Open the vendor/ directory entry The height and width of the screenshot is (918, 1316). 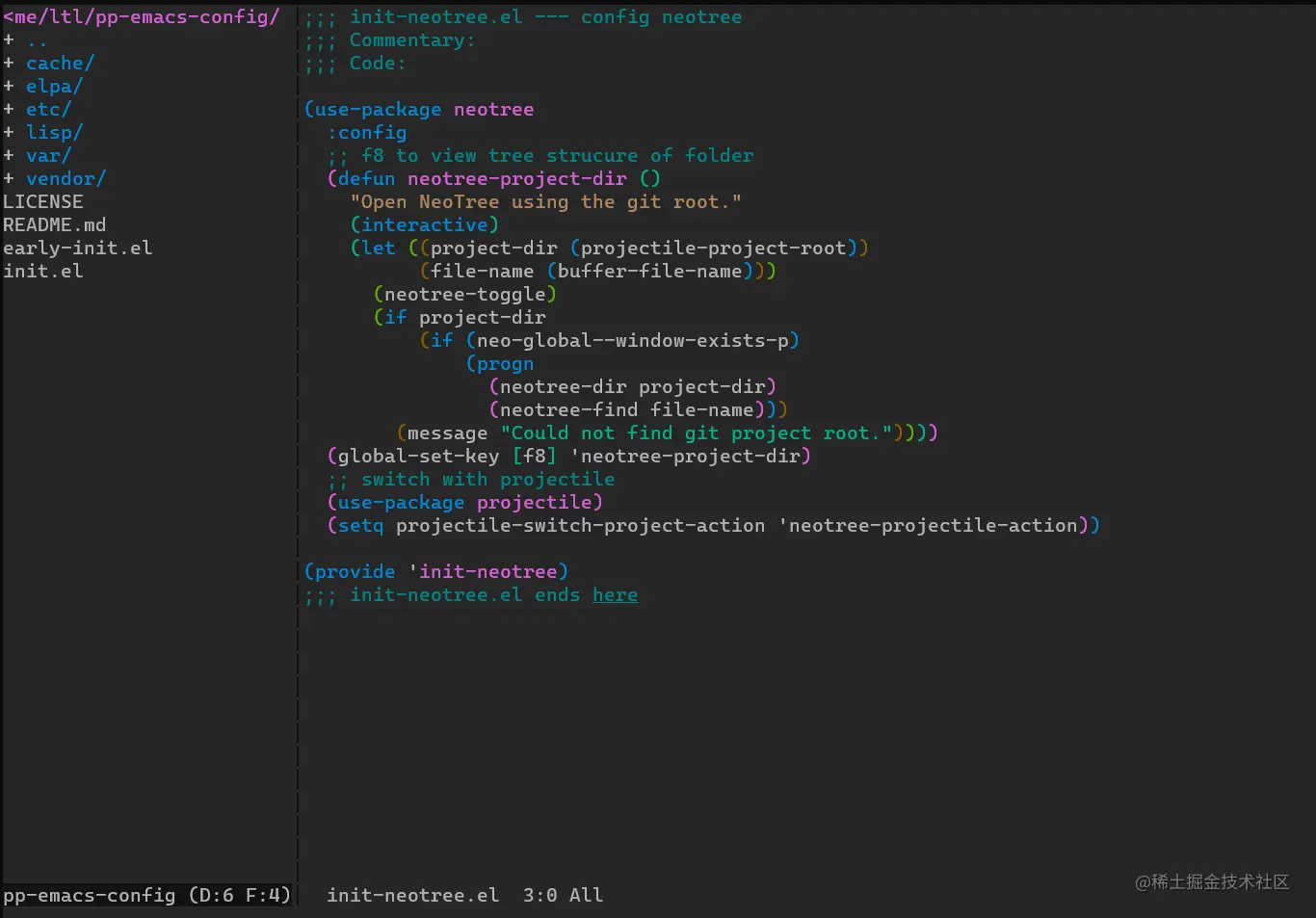(x=66, y=178)
